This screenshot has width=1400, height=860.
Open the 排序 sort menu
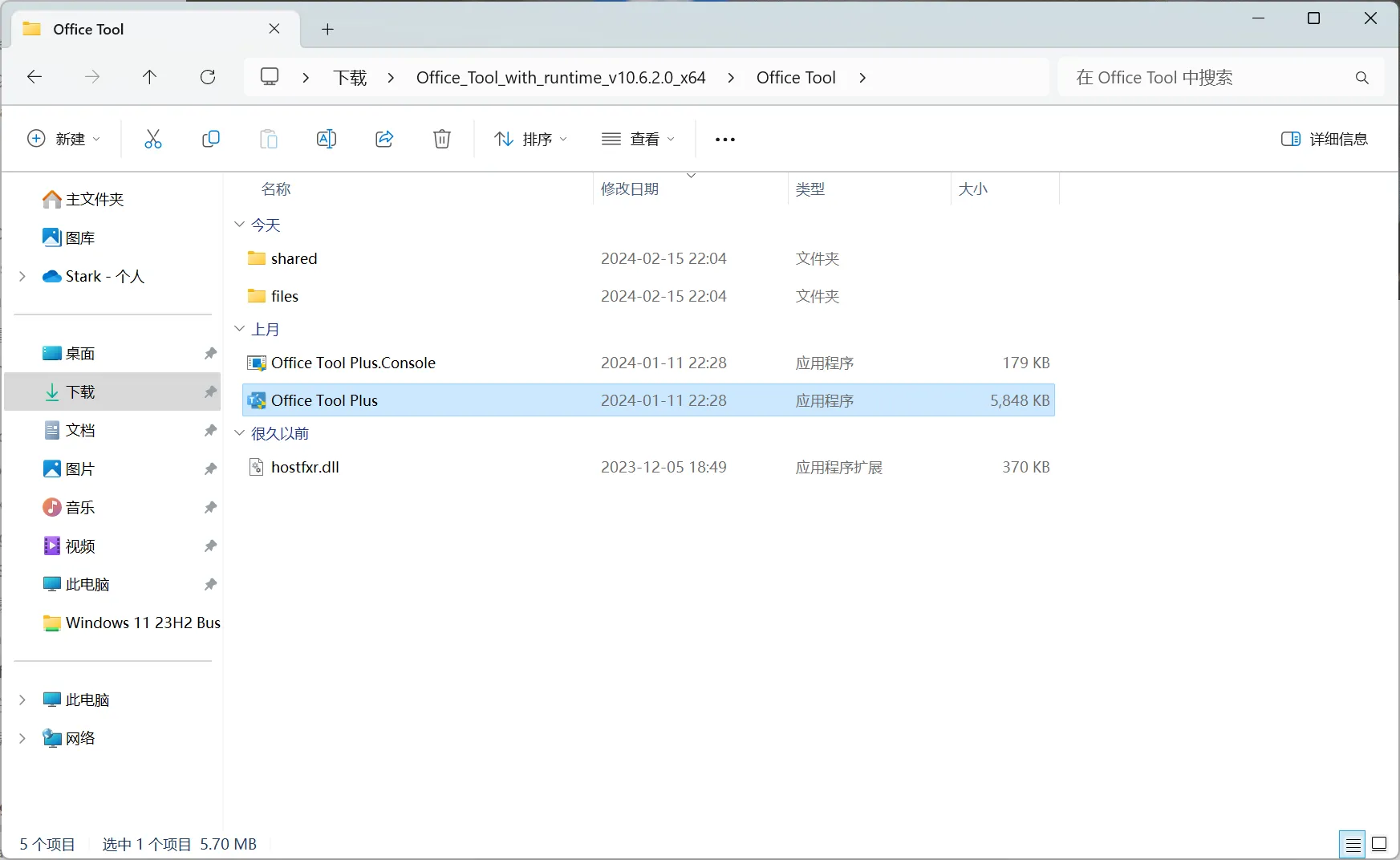coord(530,139)
